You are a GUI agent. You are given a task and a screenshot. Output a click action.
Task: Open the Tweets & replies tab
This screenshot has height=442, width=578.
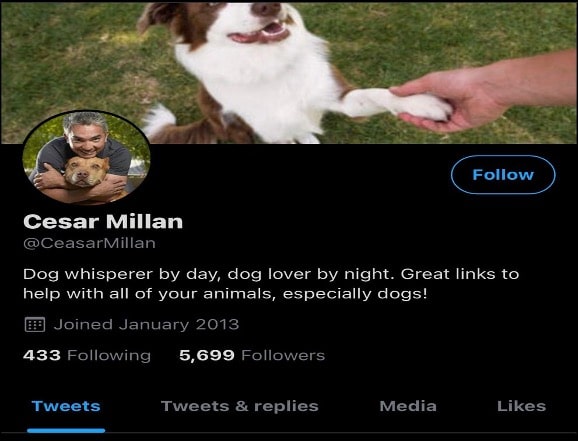pyautogui.click(x=240, y=406)
